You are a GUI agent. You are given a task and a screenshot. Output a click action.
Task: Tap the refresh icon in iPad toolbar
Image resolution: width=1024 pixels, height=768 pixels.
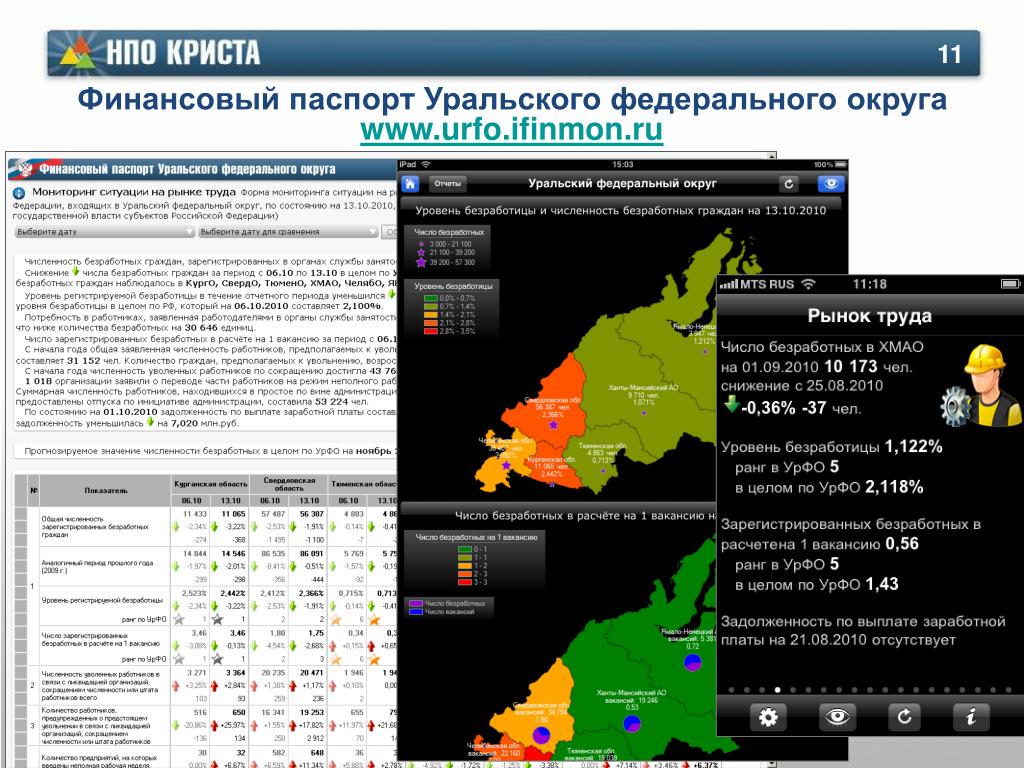[789, 184]
